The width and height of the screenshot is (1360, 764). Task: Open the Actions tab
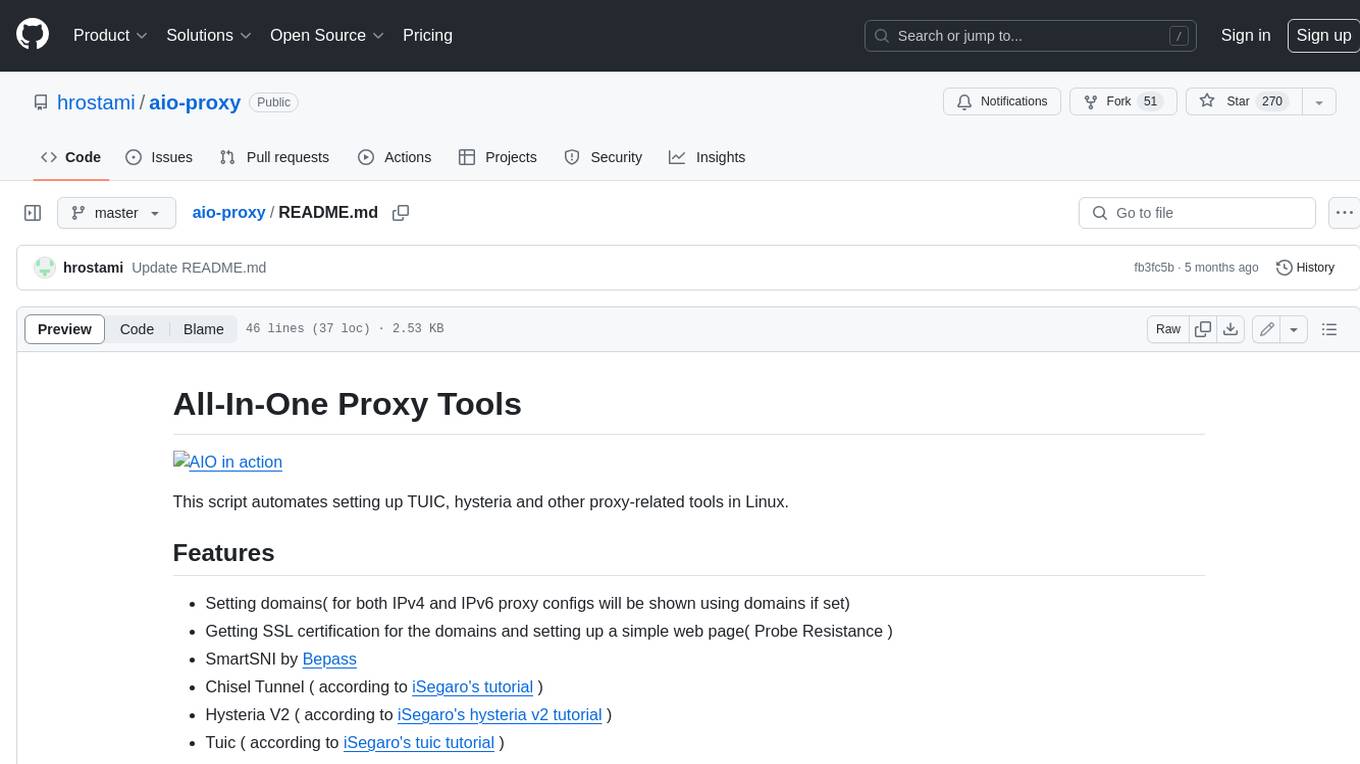(394, 157)
